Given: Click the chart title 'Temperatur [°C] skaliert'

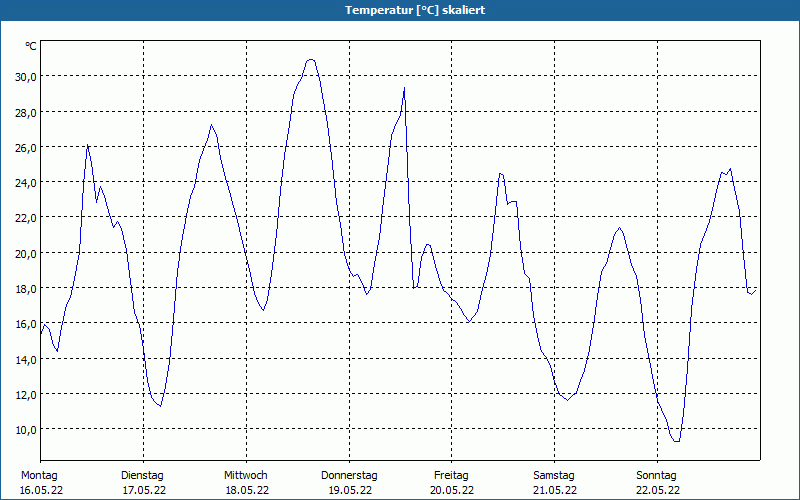Looking at the screenshot, I should click(x=400, y=10).
